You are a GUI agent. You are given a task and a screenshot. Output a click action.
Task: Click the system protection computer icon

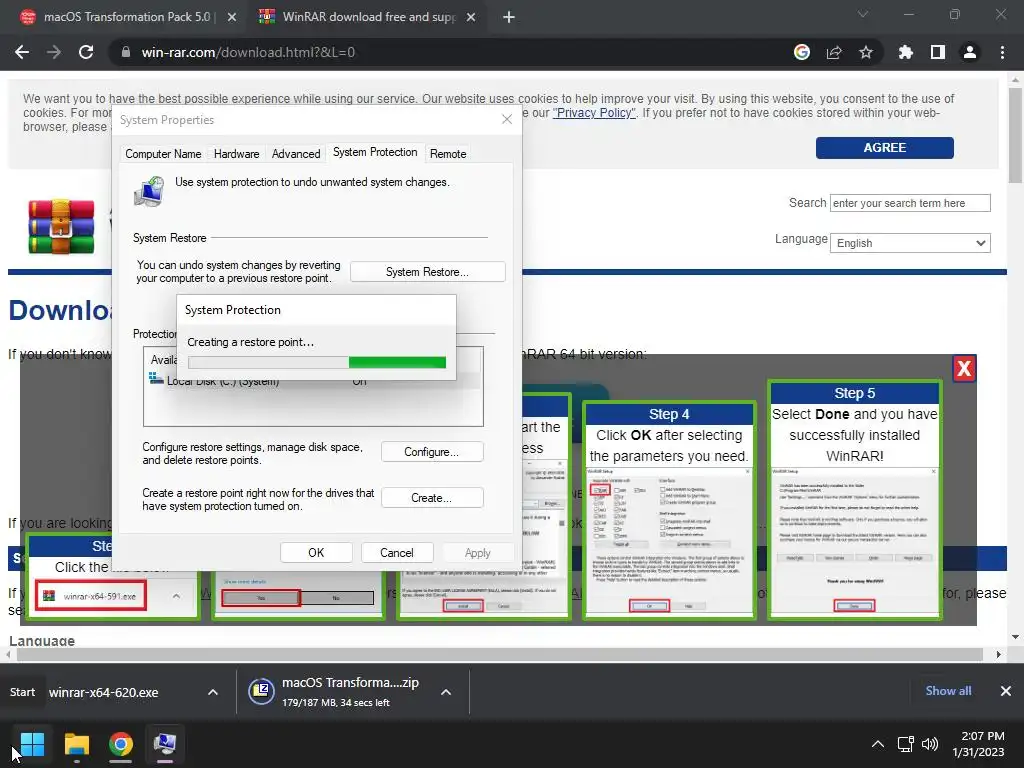coord(150,191)
